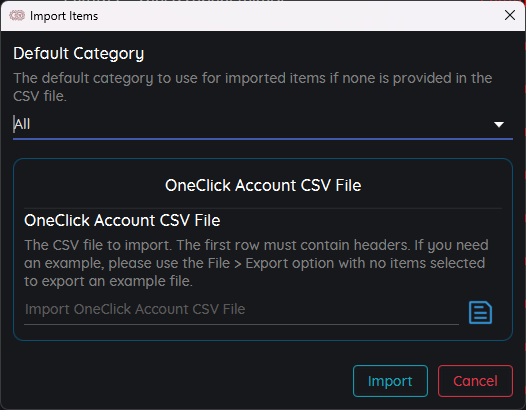The height and width of the screenshot is (410, 526).
Task: Click the 'File > Export option' hint text
Action: point(271,263)
